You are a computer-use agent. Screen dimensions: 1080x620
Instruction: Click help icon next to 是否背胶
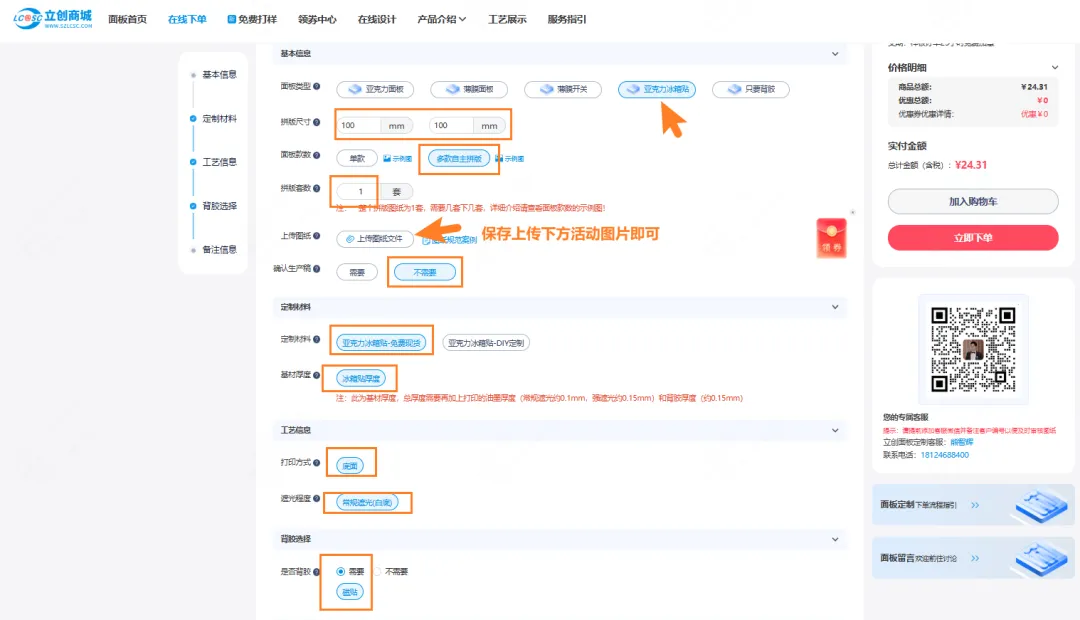pos(317,571)
